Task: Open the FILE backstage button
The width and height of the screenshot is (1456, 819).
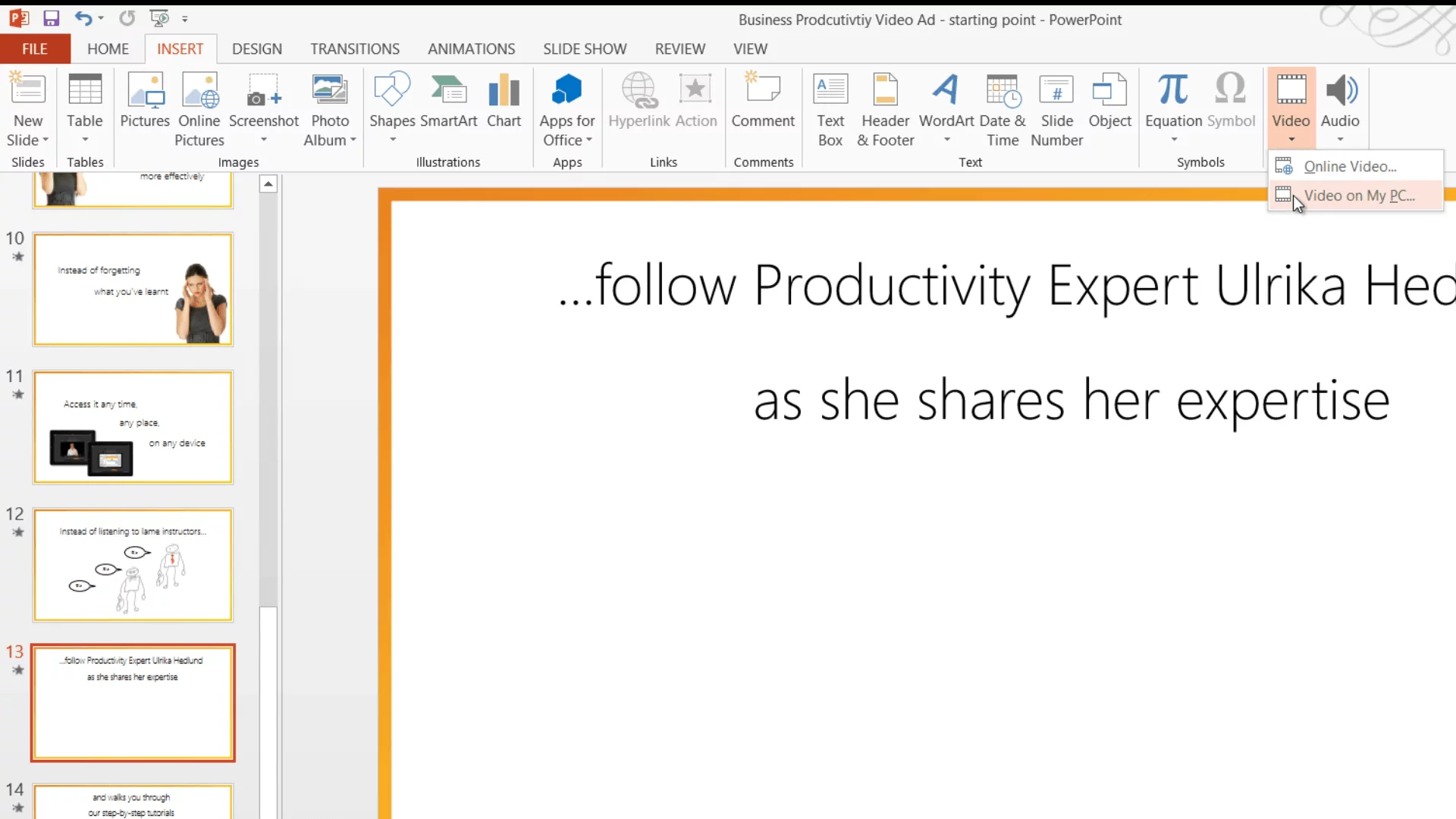Action: pos(35,49)
